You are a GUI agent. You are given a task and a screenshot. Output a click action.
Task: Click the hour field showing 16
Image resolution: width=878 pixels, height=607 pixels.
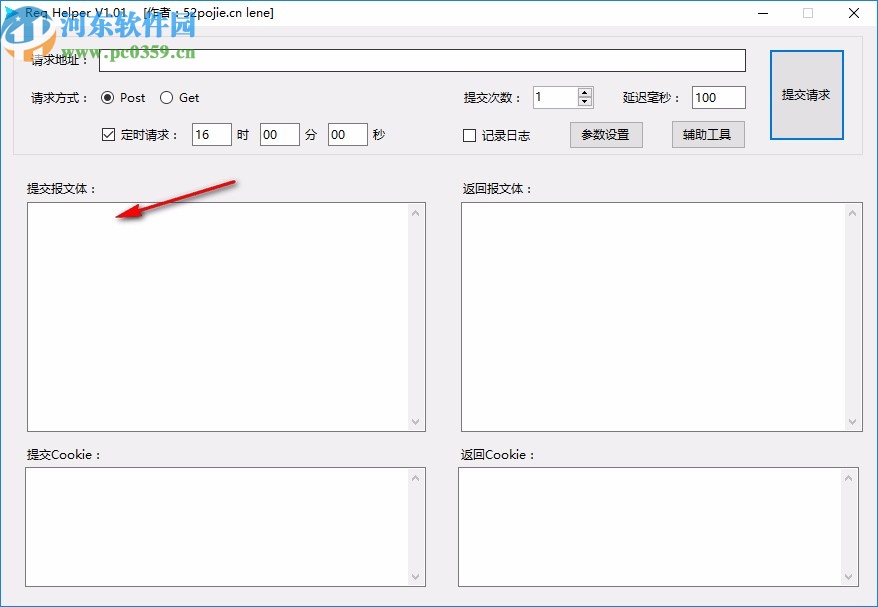(211, 134)
